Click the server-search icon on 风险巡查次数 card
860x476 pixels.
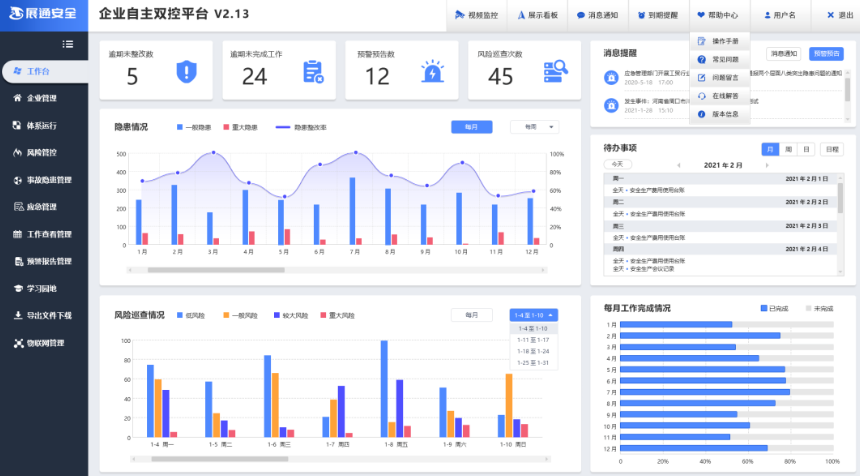(x=556, y=71)
